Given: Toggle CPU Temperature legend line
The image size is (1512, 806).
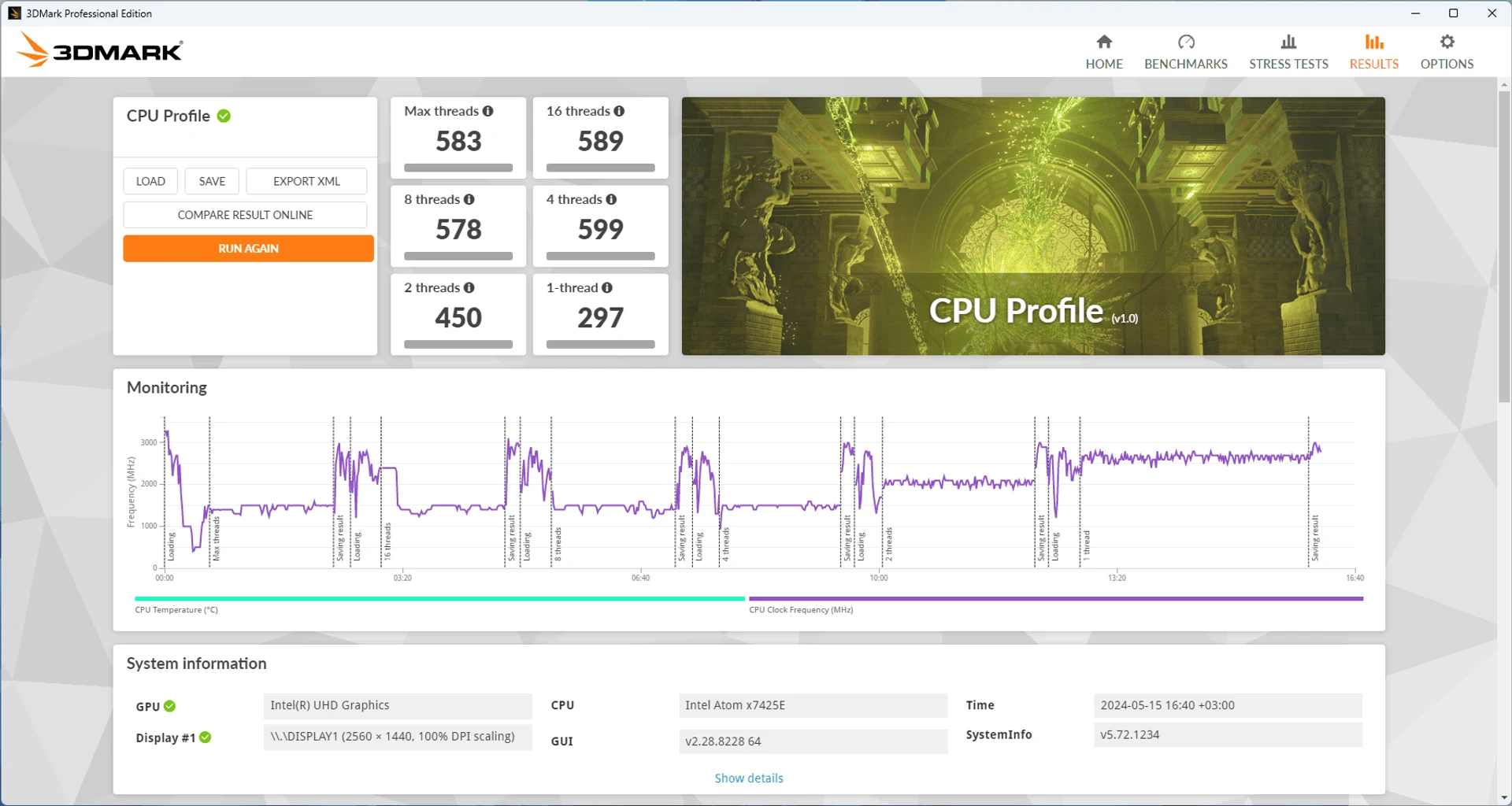Looking at the screenshot, I should pos(439,599).
